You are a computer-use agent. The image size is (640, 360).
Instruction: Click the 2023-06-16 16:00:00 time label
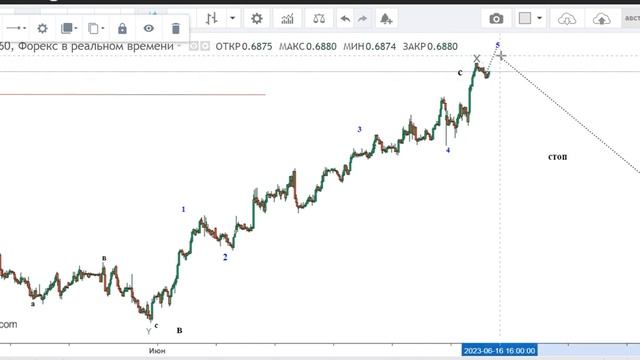(x=500, y=351)
